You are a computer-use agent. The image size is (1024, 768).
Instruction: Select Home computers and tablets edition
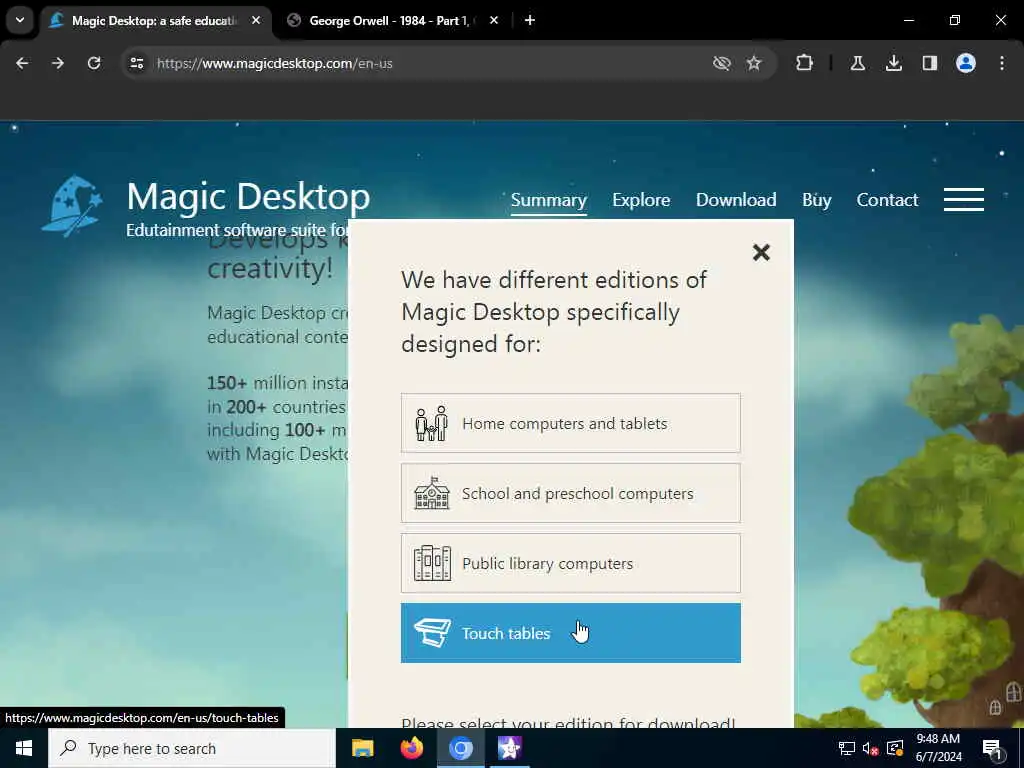pos(570,423)
